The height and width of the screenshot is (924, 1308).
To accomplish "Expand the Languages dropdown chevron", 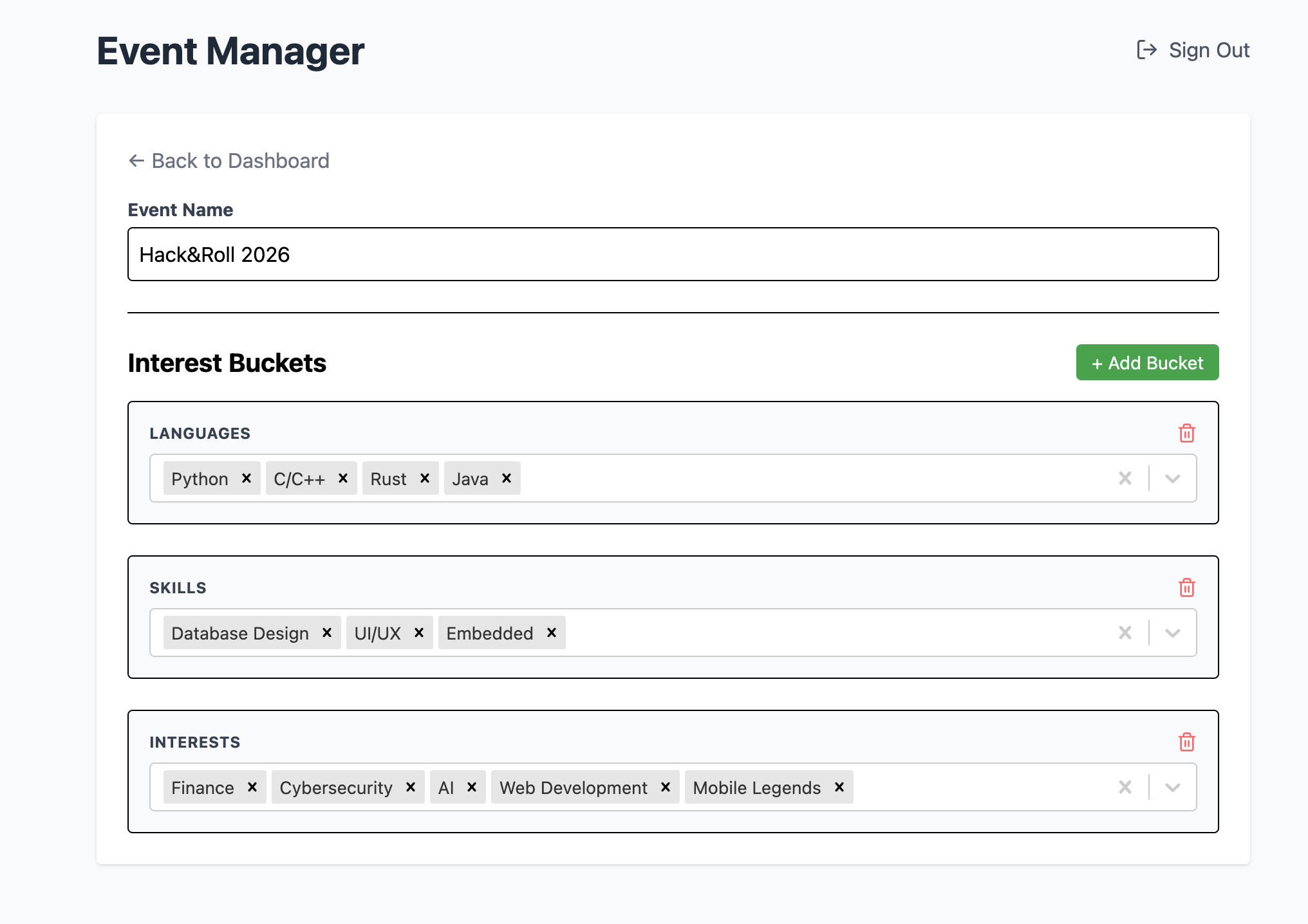I will tap(1173, 478).
